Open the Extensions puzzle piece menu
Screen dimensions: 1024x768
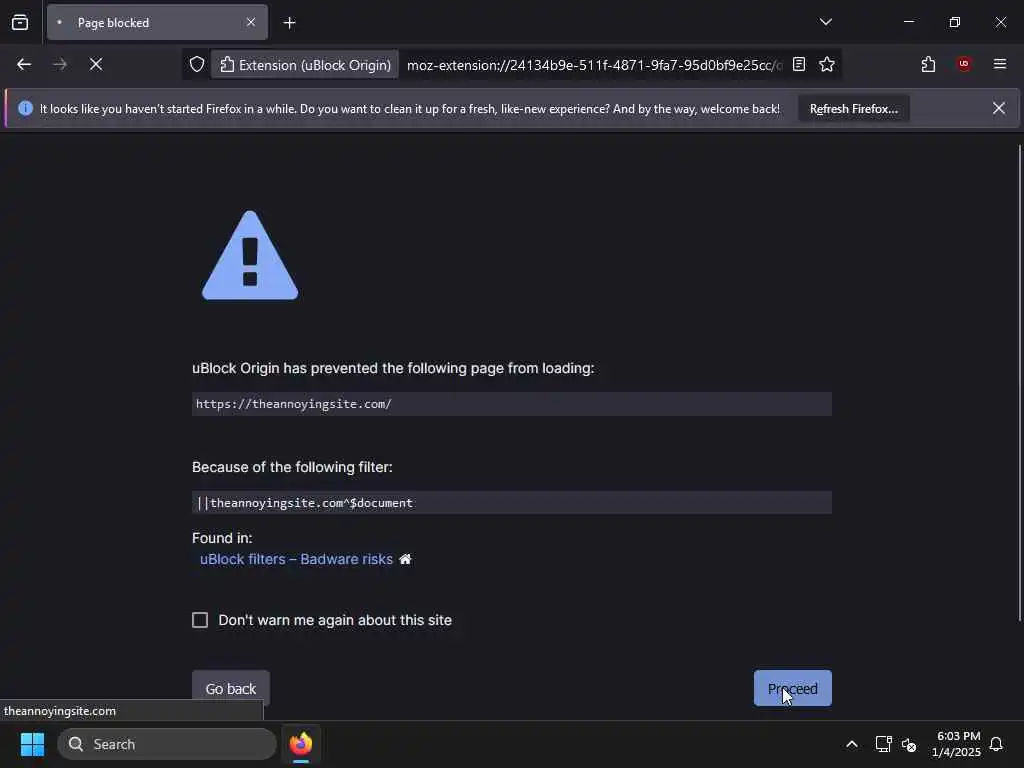pos(928,64)
